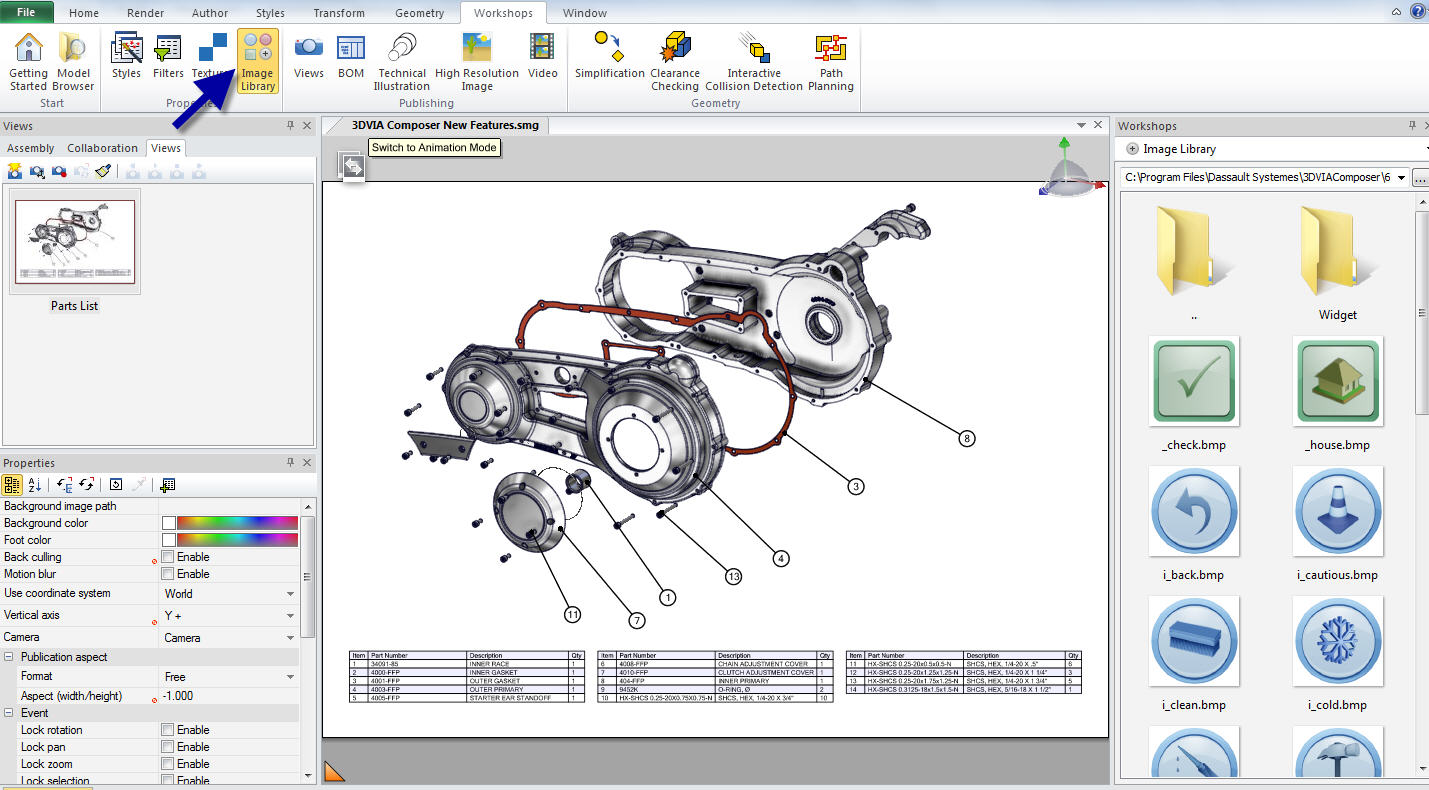Enable the Motion blur checkbox
This screenshot has height=790, width=1429.
pyautogui.click(x=168, y=574)
